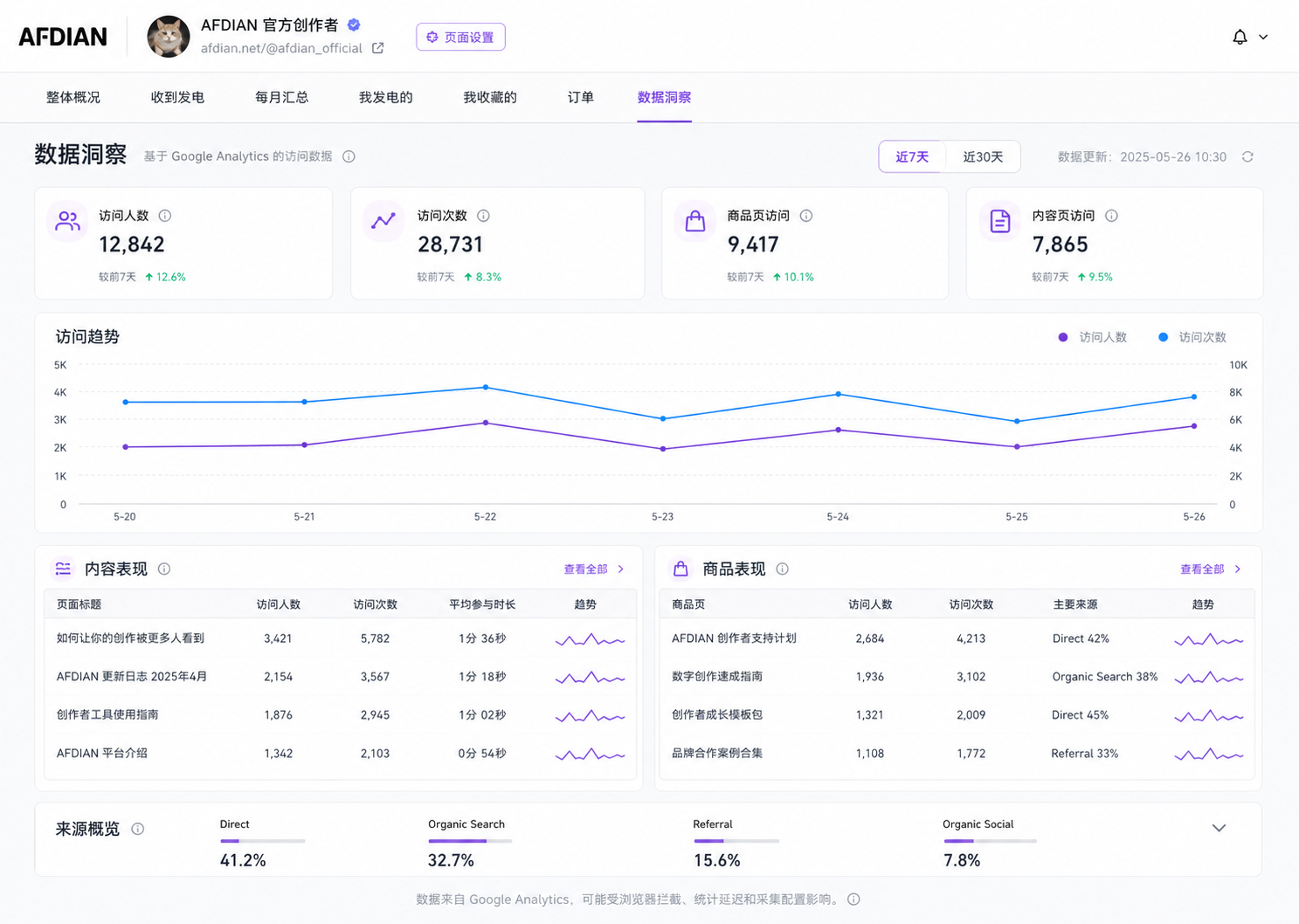Expand the dropdown arrow beside the bell
Screen dimensions: 1299x924
[x=1263, y=37]
